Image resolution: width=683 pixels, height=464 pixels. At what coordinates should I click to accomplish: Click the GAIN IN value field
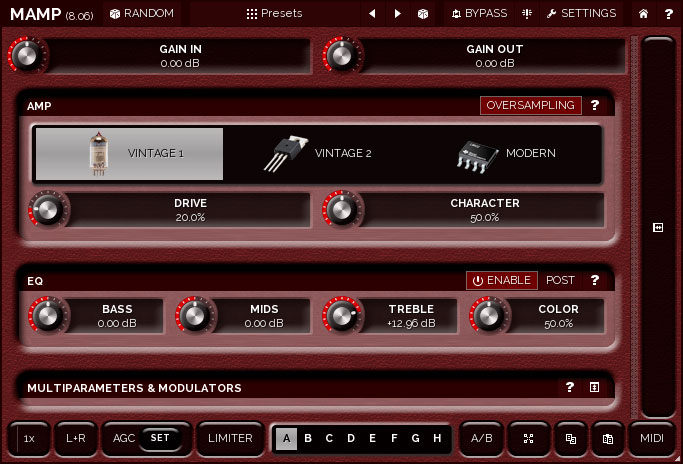(180, 56)
